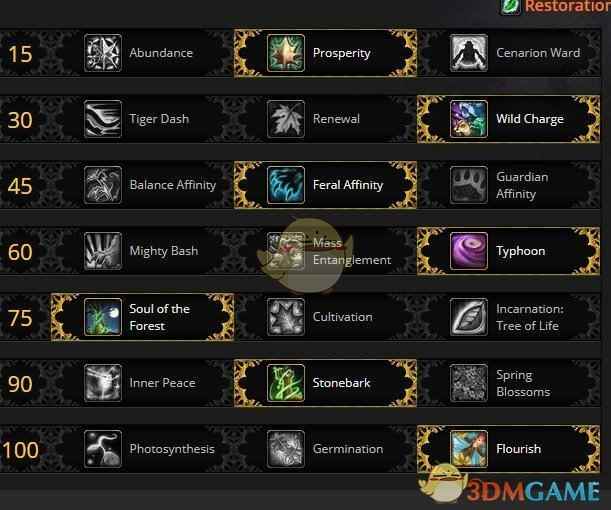Choose the Guardian Affinity paw icon
This screenshot has width=611, height=510.
(x=469, y=185)
